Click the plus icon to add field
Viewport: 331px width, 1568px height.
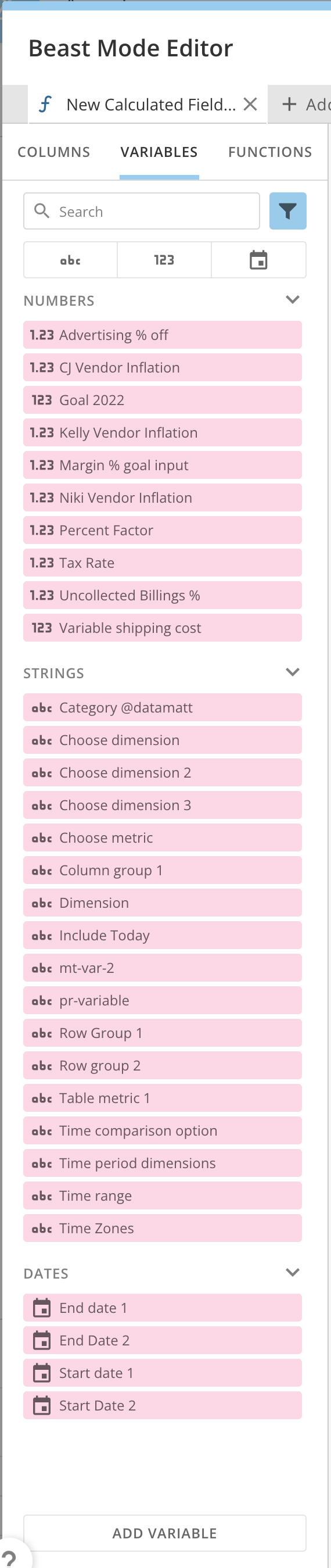[290, 104]
